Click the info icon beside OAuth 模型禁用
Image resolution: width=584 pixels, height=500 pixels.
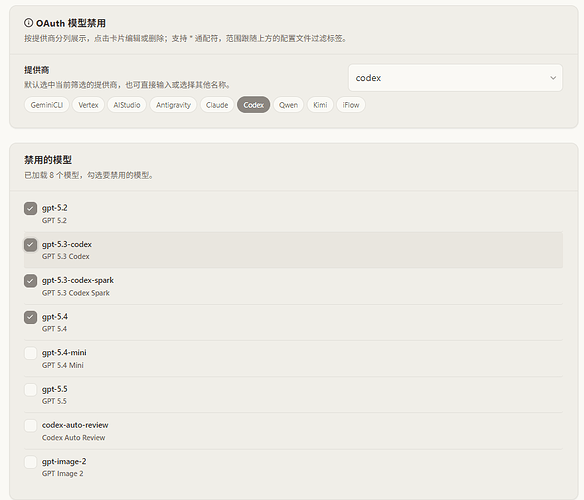click(28, 23)
